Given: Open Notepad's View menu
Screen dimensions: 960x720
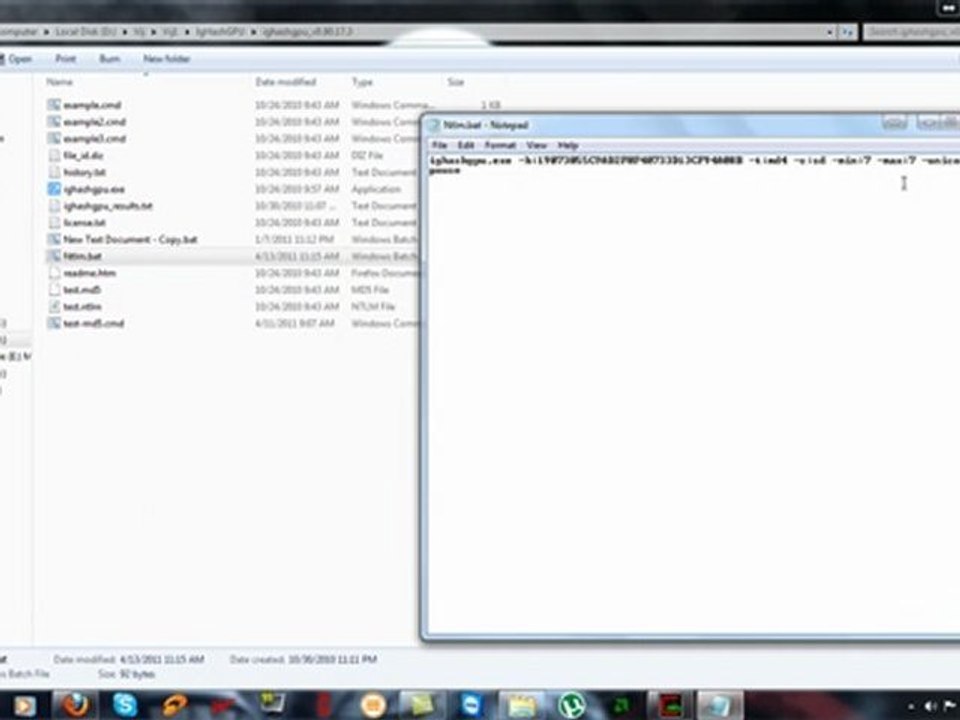Looking at the screenshot, I should tap(536, 145).
